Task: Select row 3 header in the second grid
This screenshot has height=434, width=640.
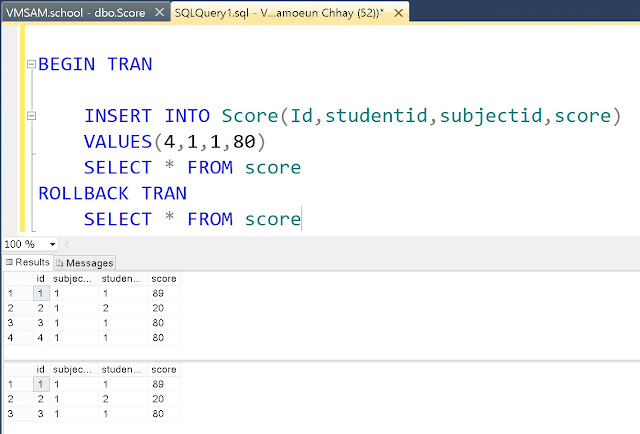Action: [x=18, y=414]
